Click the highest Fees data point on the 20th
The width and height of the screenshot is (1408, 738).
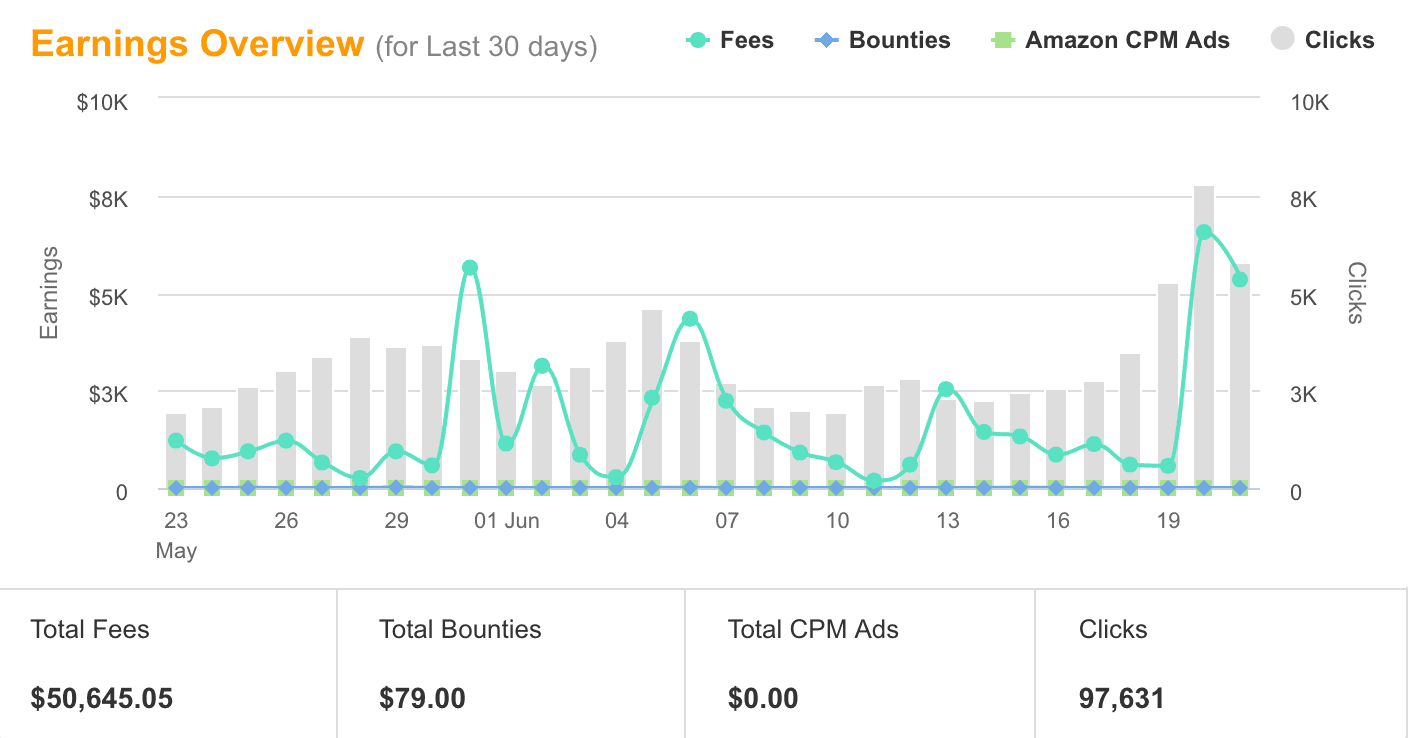click(x=1204, y=232)
